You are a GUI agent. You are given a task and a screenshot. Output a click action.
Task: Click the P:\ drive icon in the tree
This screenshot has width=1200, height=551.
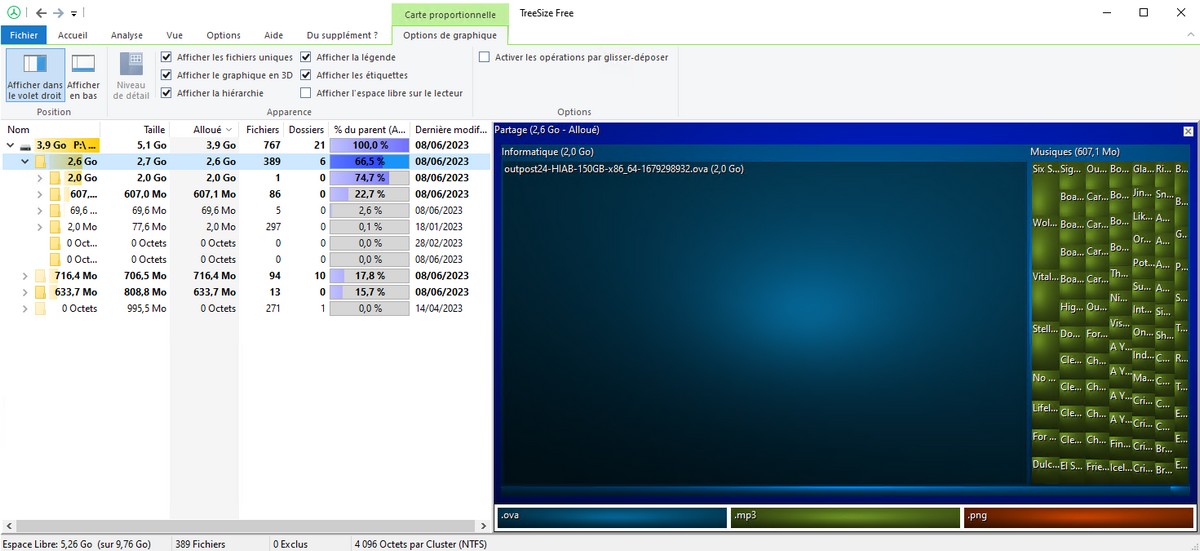(x=27, y=145)
